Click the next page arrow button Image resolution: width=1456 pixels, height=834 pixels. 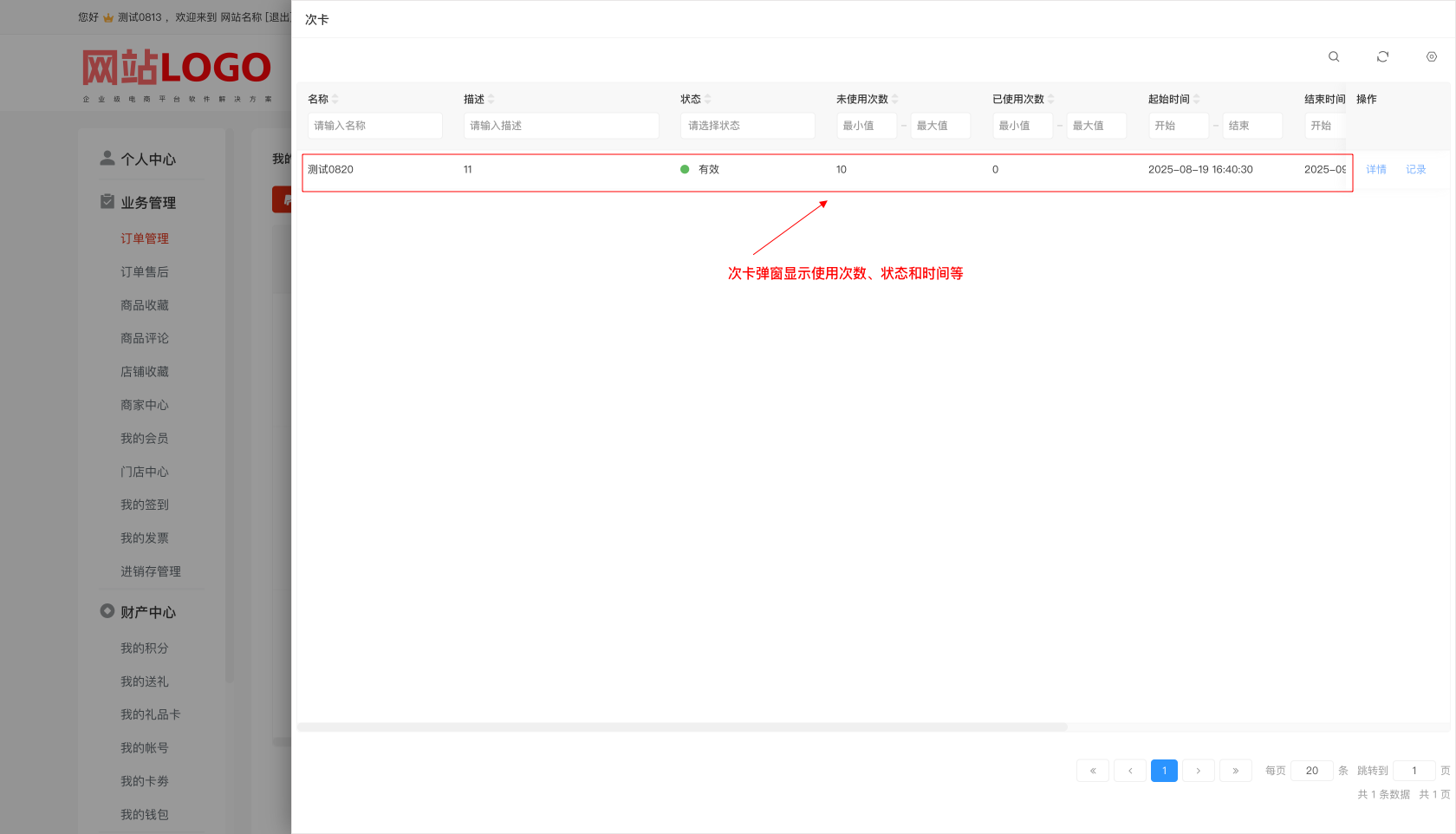click(1199, 771)
